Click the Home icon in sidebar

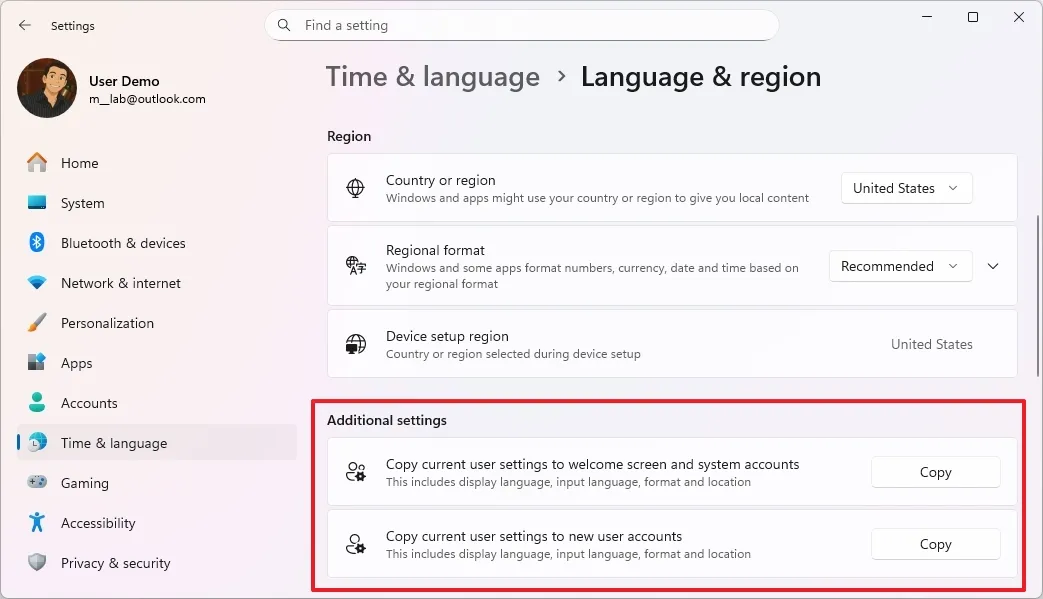(37, 163)
